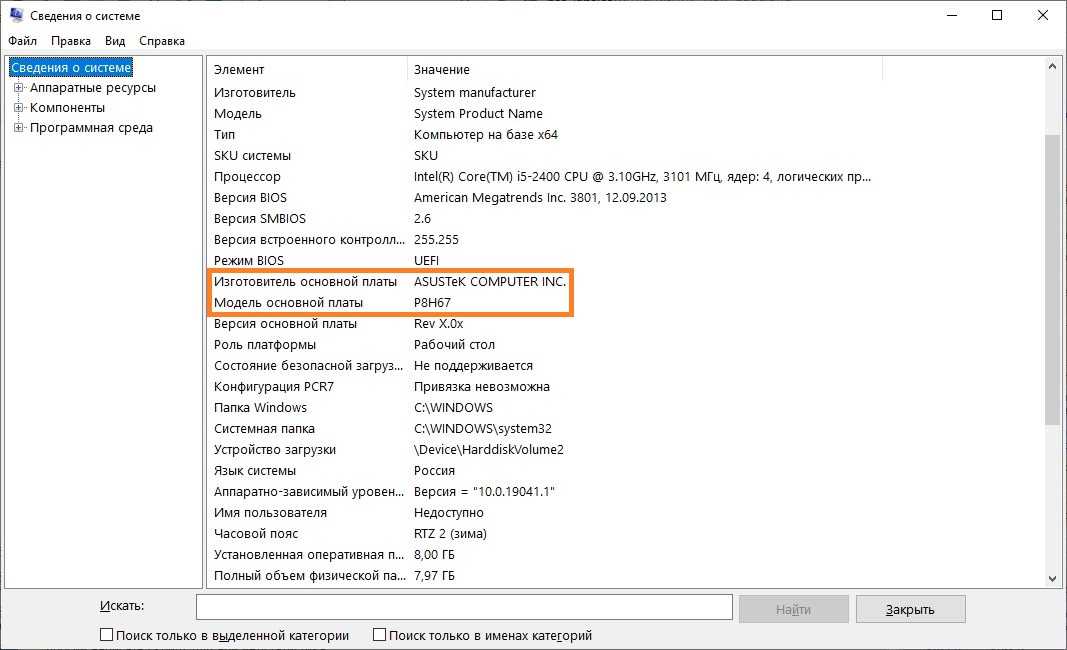Maximize the Сведения о системе window
Screen dimensions: 1067x650
click(x=997, y=15)
